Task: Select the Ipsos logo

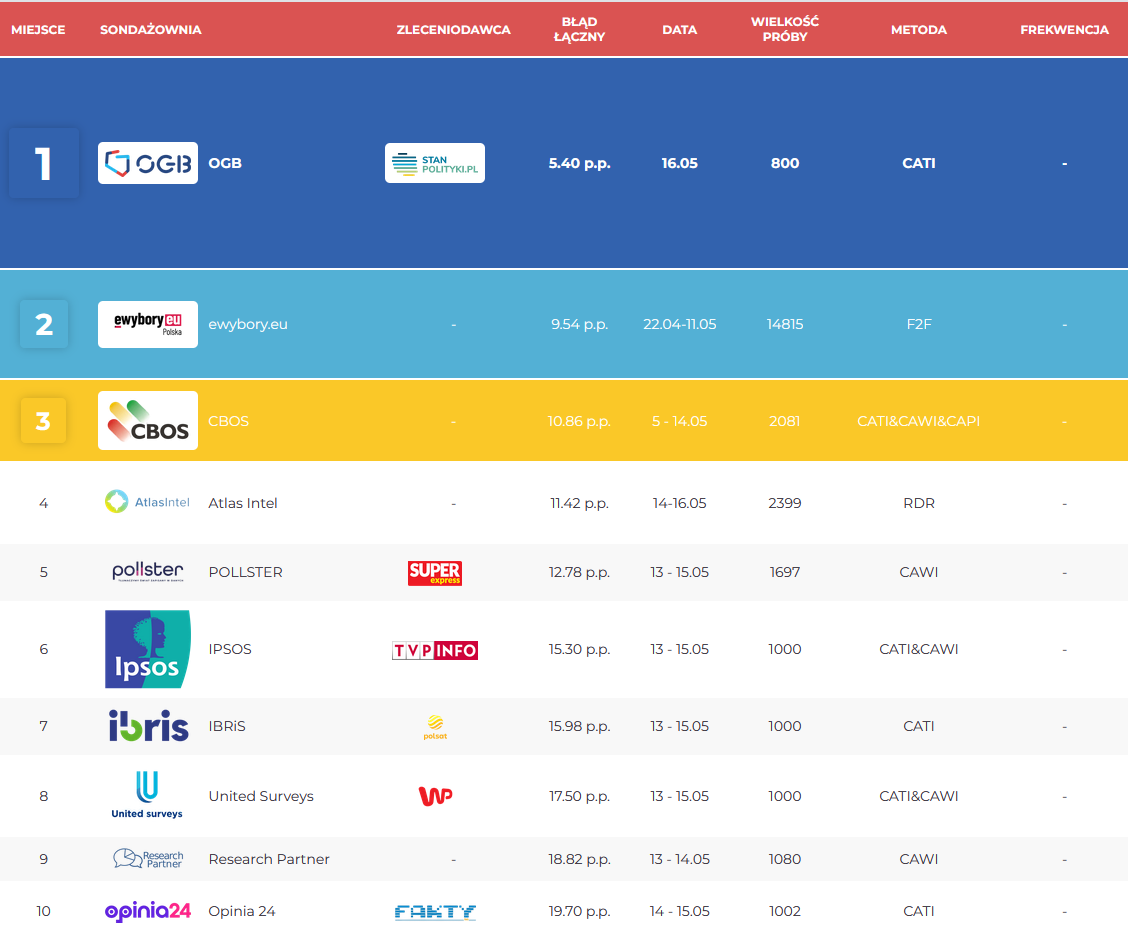Action: pos(147,649)
